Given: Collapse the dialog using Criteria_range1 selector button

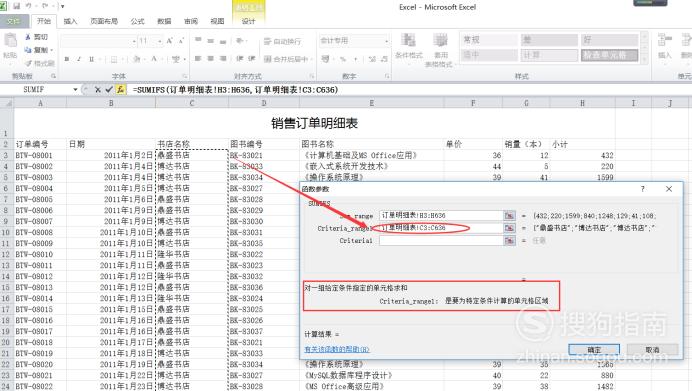Looking at the screenshot, I should click(x=509, y=228).
